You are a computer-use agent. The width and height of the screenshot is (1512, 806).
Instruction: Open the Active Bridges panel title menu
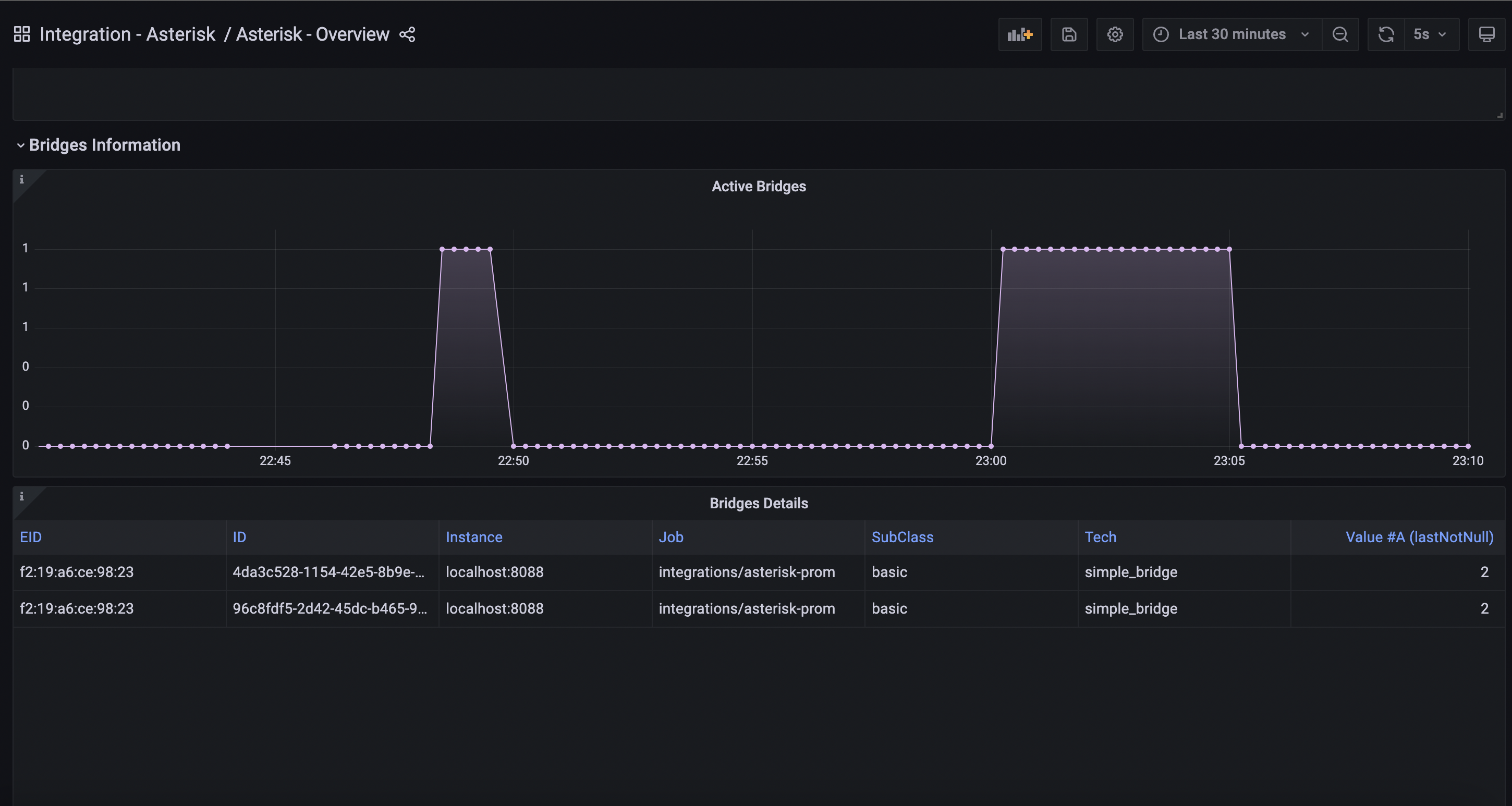tap(759, 187)
